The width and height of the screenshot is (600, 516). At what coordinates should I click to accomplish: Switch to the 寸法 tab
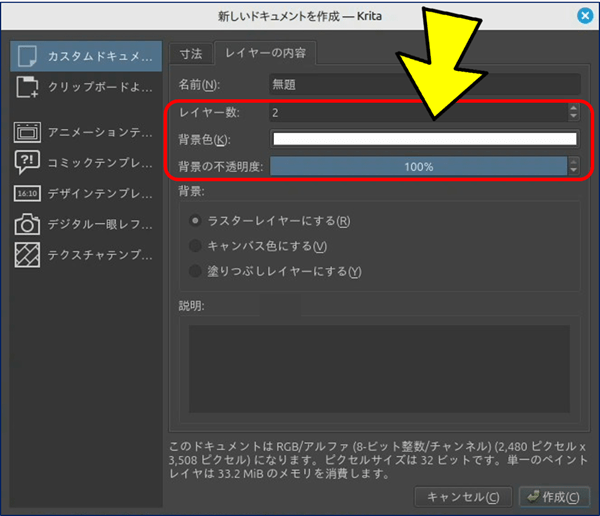pos(191,53)
